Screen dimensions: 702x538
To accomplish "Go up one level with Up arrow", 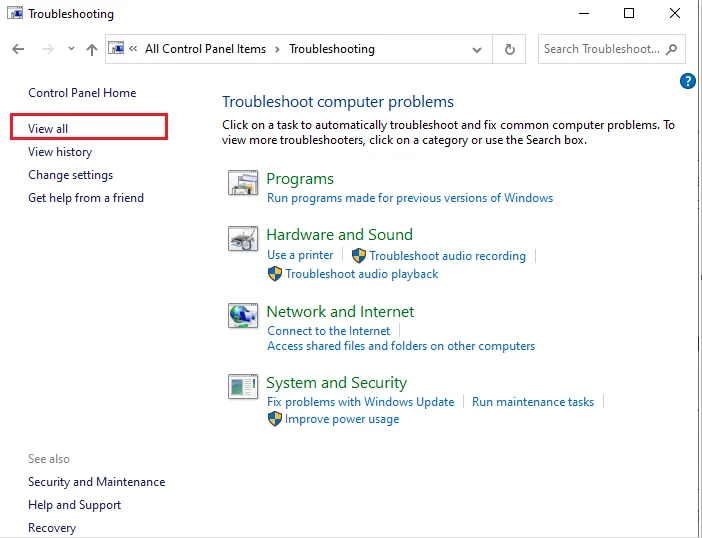I will pyautogui.click(x=92, y=49).
